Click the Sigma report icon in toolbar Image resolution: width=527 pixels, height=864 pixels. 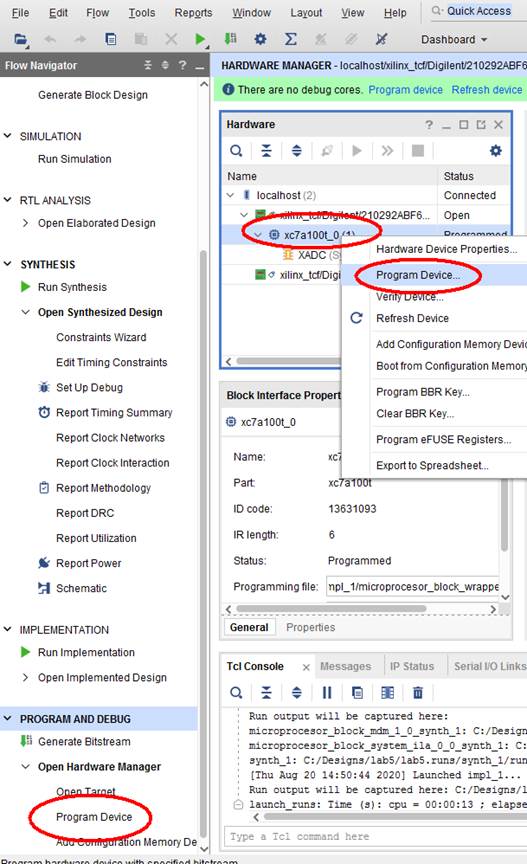point(291,39)
